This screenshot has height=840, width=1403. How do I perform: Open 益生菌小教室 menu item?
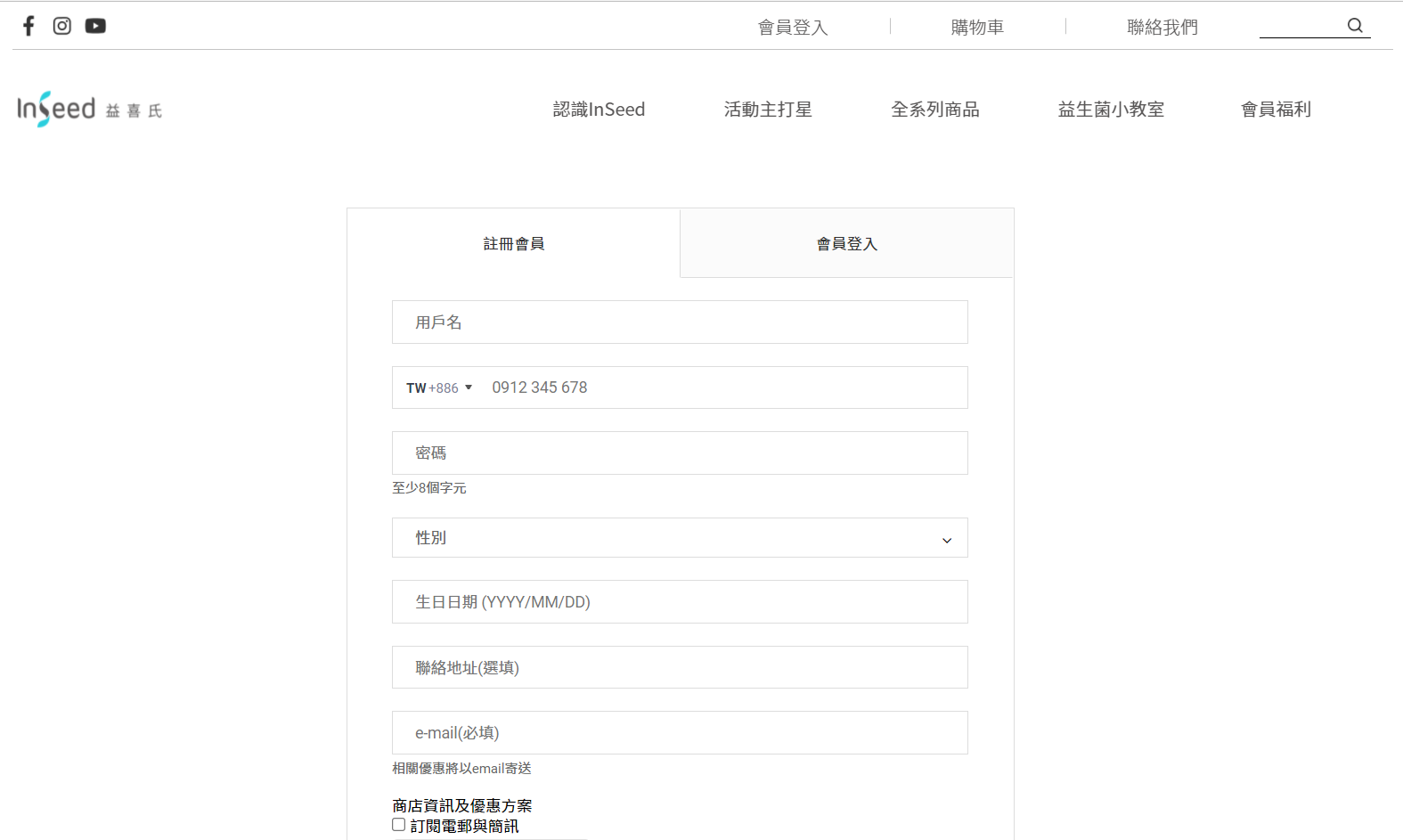pyautogui.click(x=1111, y=110)
